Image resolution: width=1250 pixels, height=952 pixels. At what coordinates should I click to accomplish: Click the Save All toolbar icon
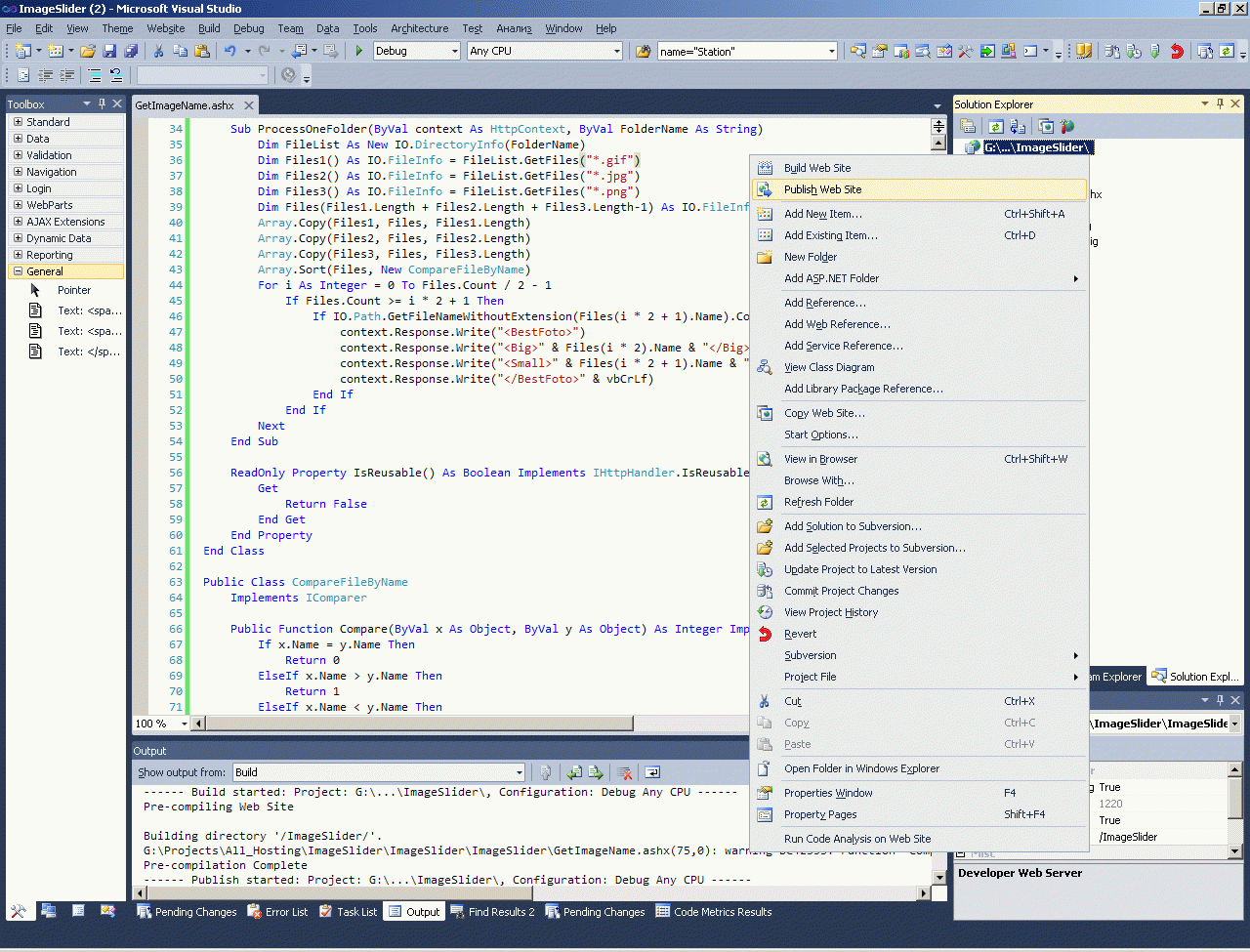pyautogui.click(x=131, y=51)
